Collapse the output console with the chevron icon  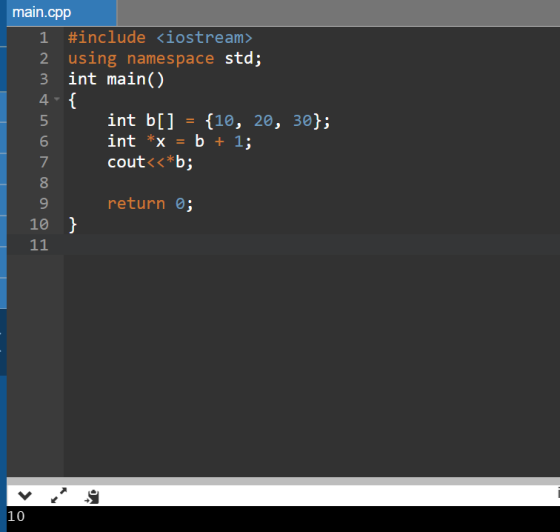(x=25, y=496)
